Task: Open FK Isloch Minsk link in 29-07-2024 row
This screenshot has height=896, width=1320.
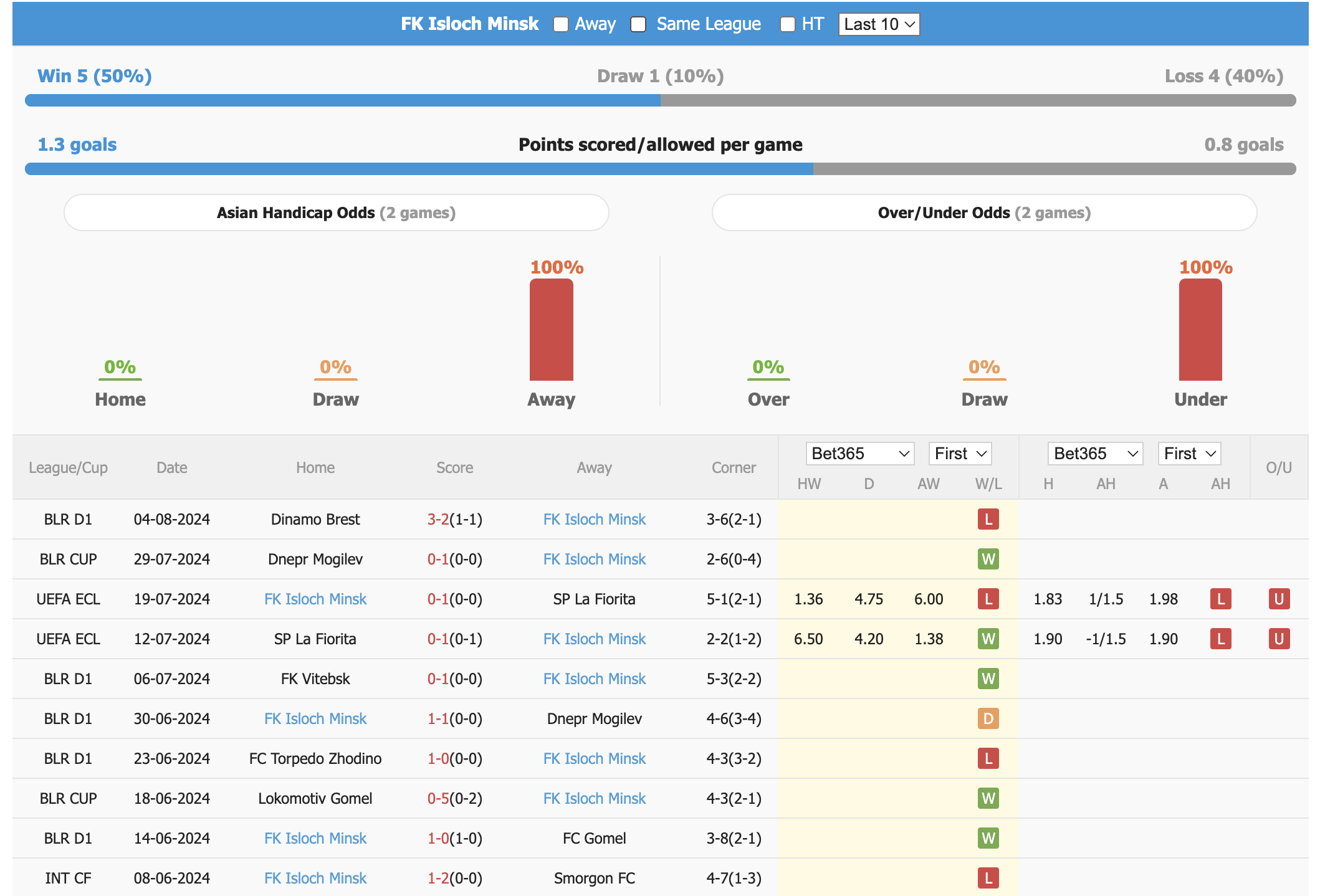Action: pos(595,559)
